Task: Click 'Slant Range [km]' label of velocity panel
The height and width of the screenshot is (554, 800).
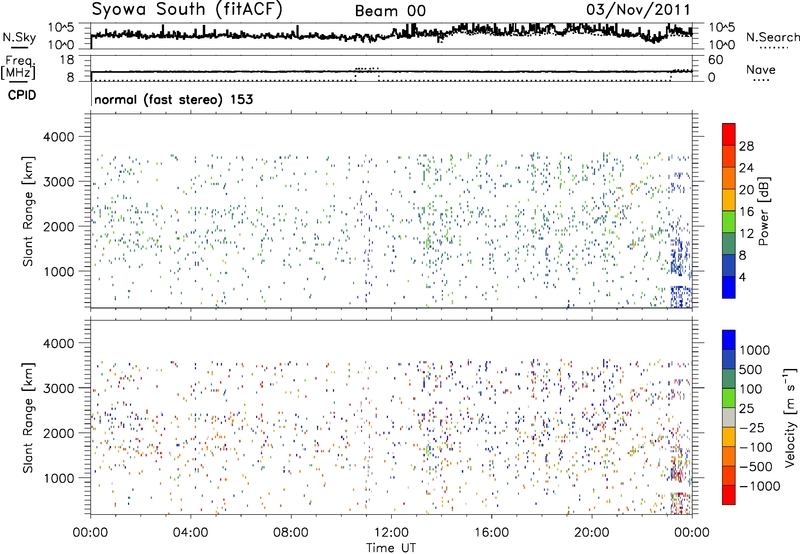Action: tap(28, 418)
